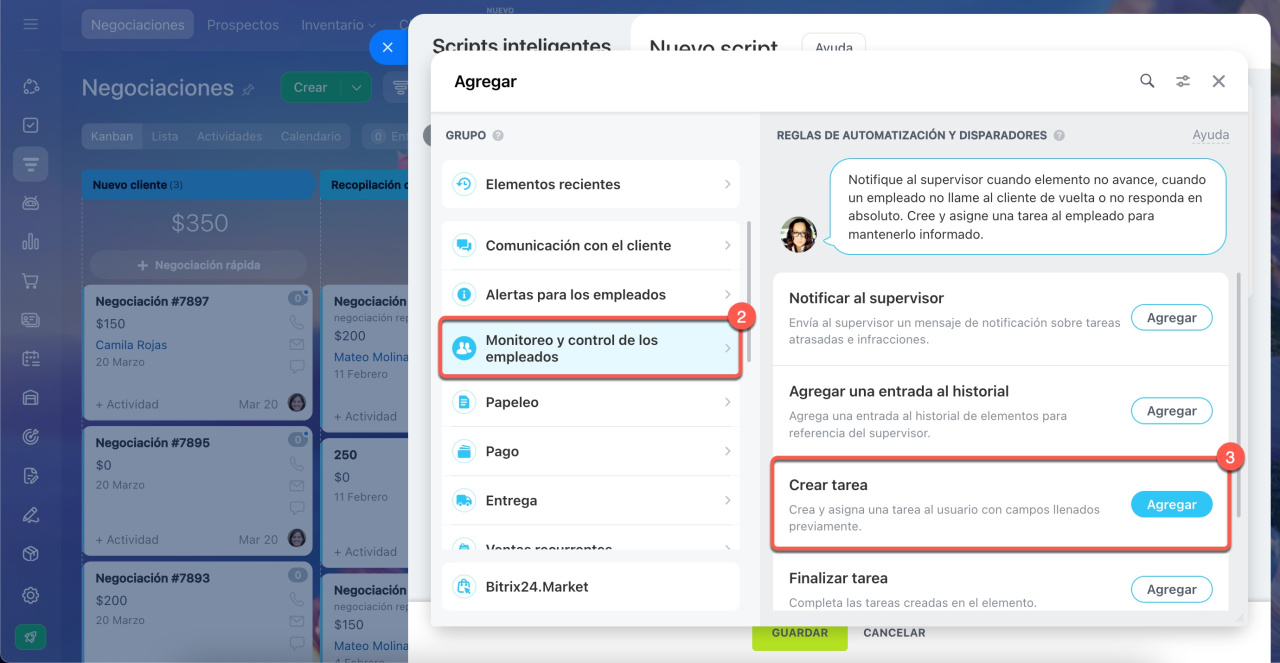Click the Negociación rápida button

198,265
